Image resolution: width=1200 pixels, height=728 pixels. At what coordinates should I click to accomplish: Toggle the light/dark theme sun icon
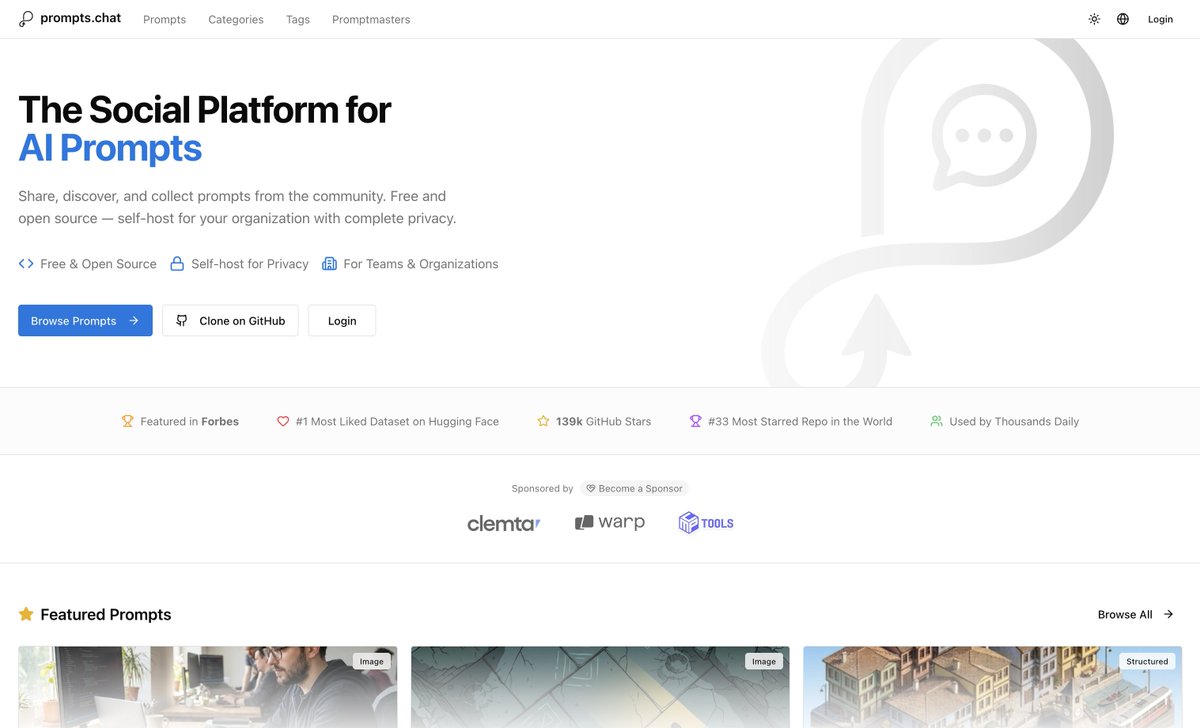[x=1094, y=19]
